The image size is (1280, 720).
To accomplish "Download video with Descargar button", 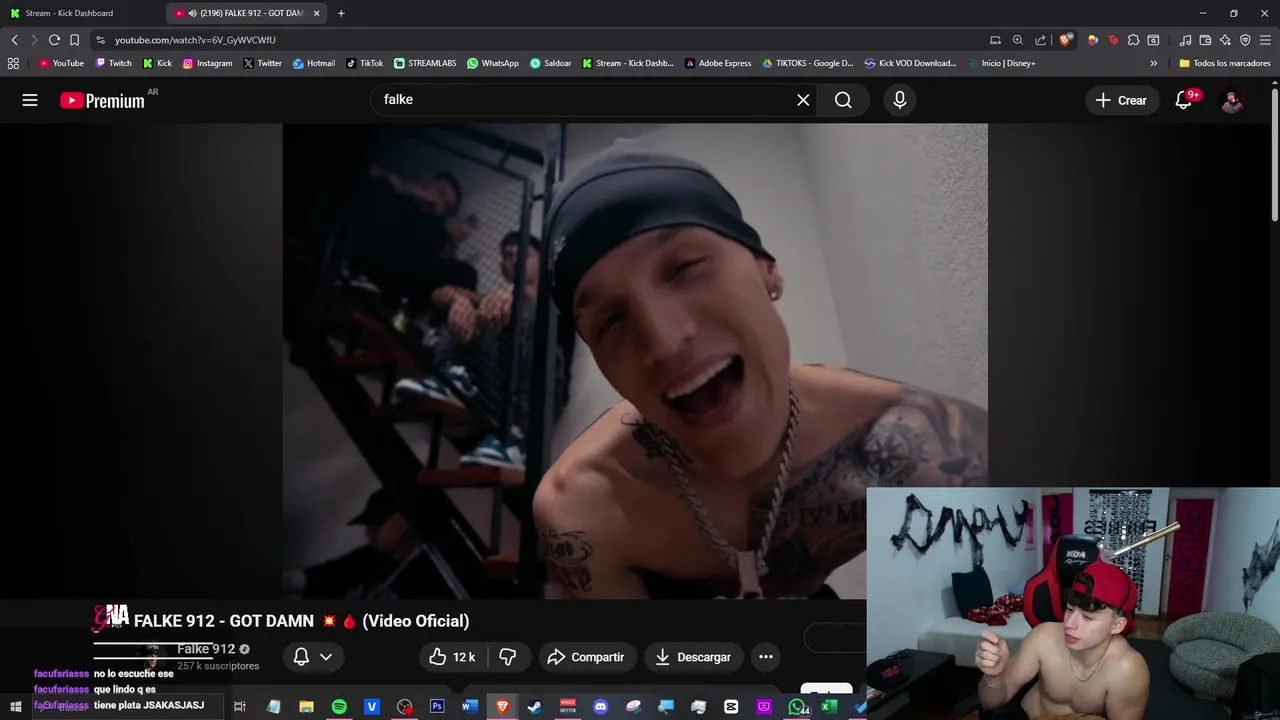I will click(694, 657).
